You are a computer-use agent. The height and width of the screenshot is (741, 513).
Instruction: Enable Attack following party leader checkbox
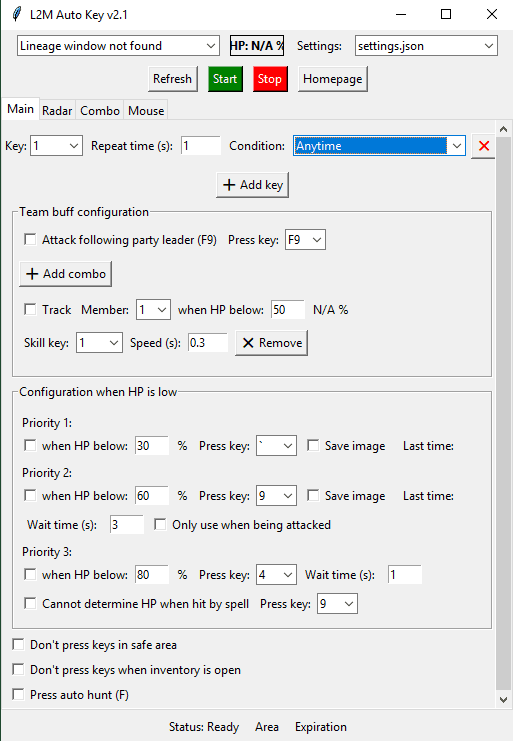click(30, 240)
